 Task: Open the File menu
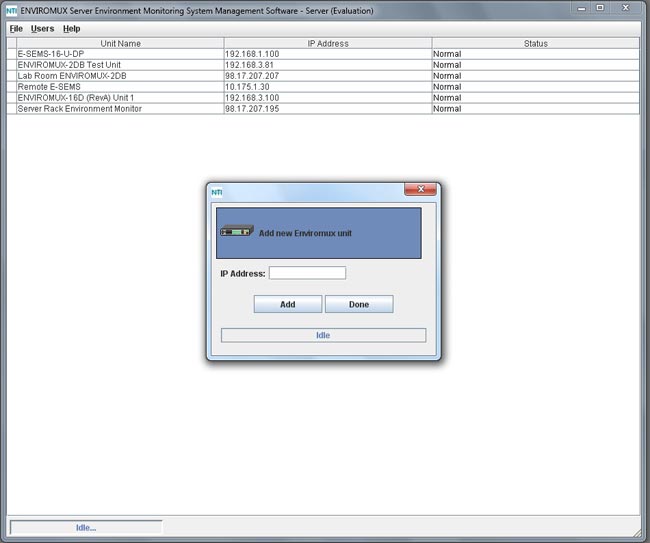coord(16,29)
